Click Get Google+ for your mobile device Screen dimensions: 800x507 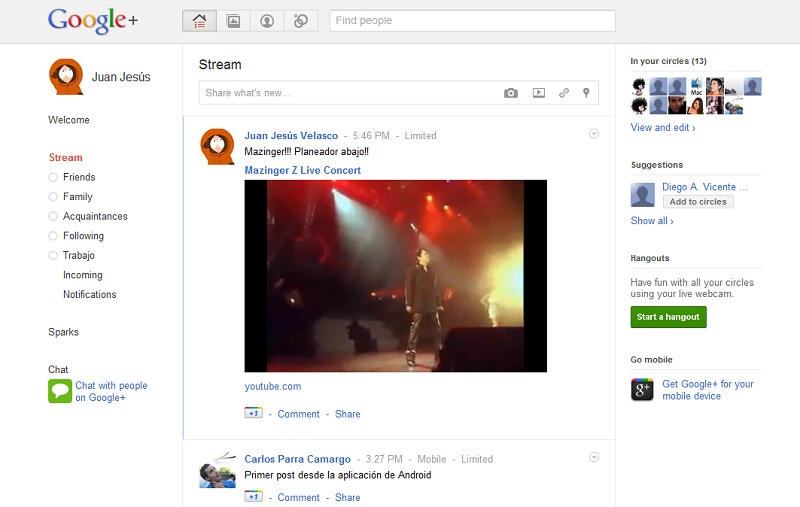(708, 390)
